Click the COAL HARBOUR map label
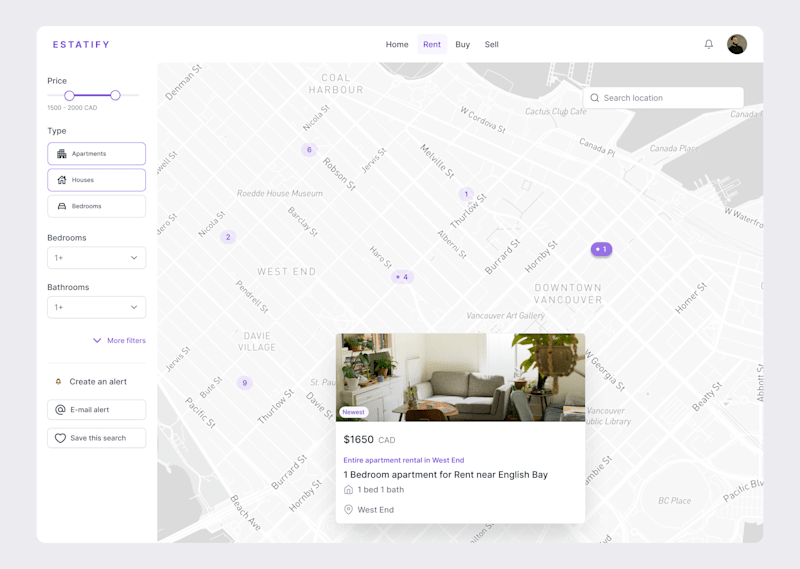This screenshot has height=569, width=800. (336, 84)
